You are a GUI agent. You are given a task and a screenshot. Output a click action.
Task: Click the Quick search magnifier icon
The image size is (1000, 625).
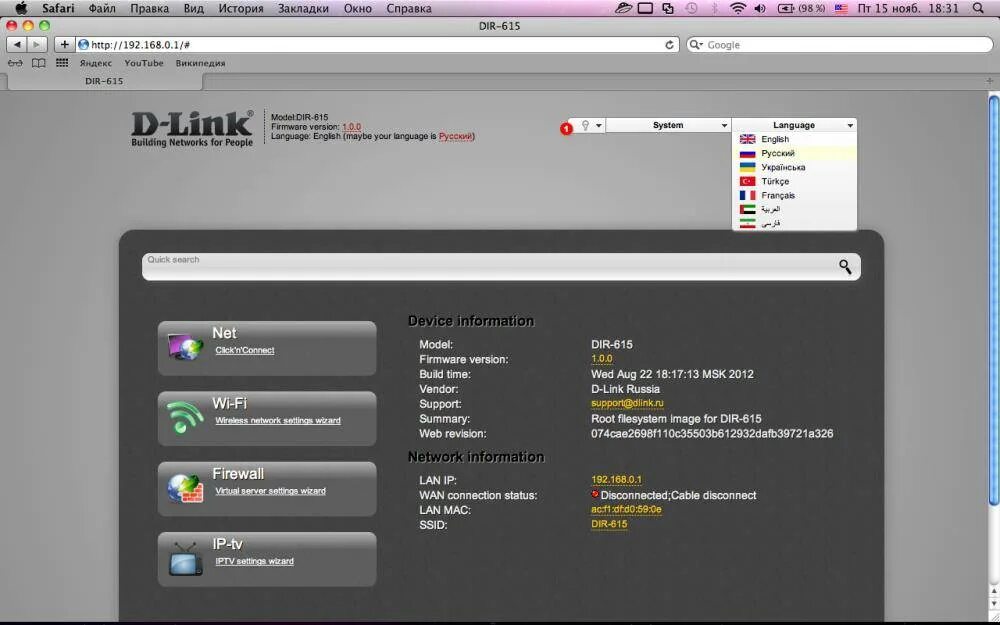pos(844,267)
